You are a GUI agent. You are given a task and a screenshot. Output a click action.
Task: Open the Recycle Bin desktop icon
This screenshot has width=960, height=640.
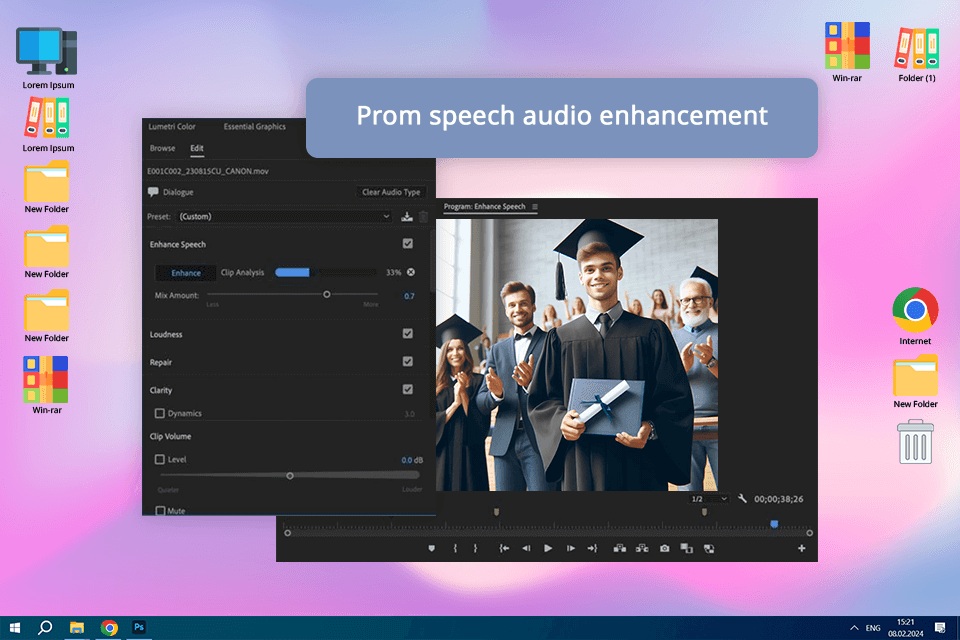[x=915, y=442]
